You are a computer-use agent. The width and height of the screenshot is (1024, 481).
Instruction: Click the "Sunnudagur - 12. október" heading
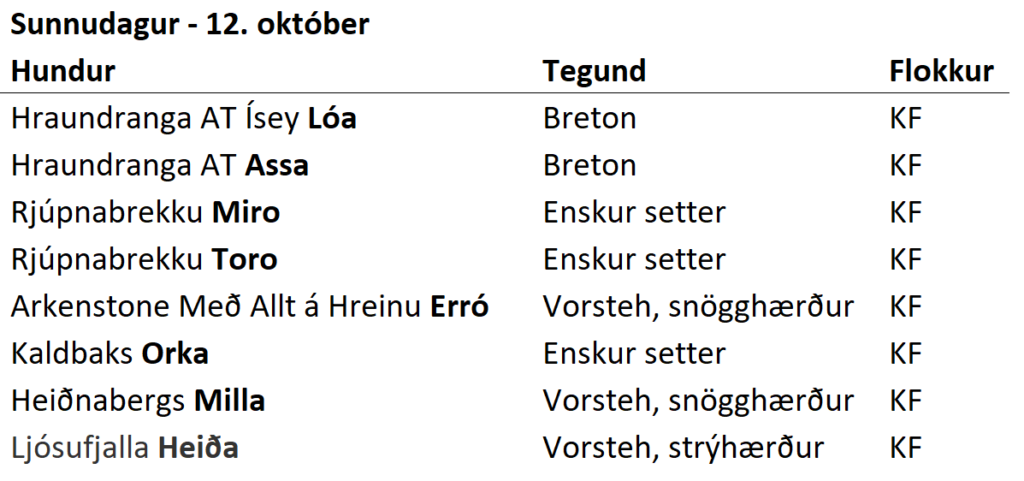(x=190, y=25)
